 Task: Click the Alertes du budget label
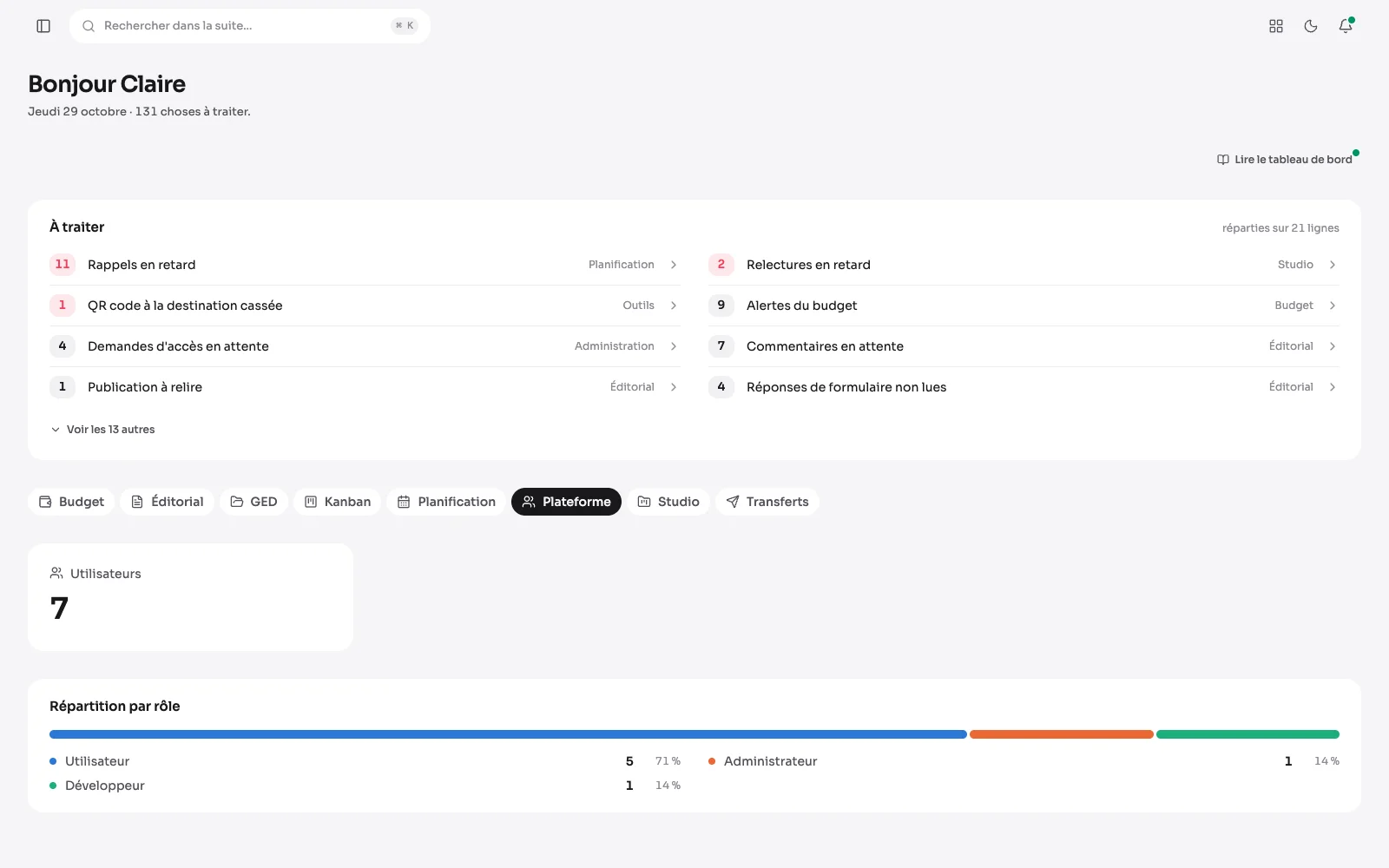(x=801, y=306)
